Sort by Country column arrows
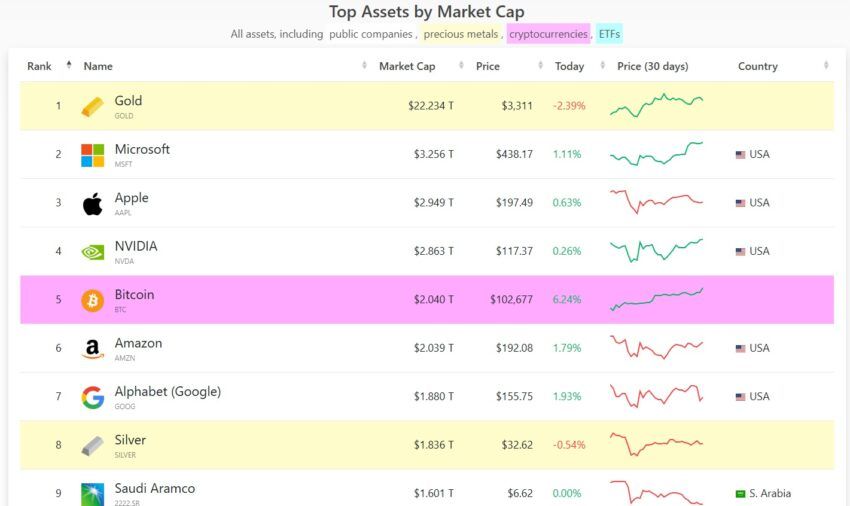 pyautogui.click(x=826, y=65)
